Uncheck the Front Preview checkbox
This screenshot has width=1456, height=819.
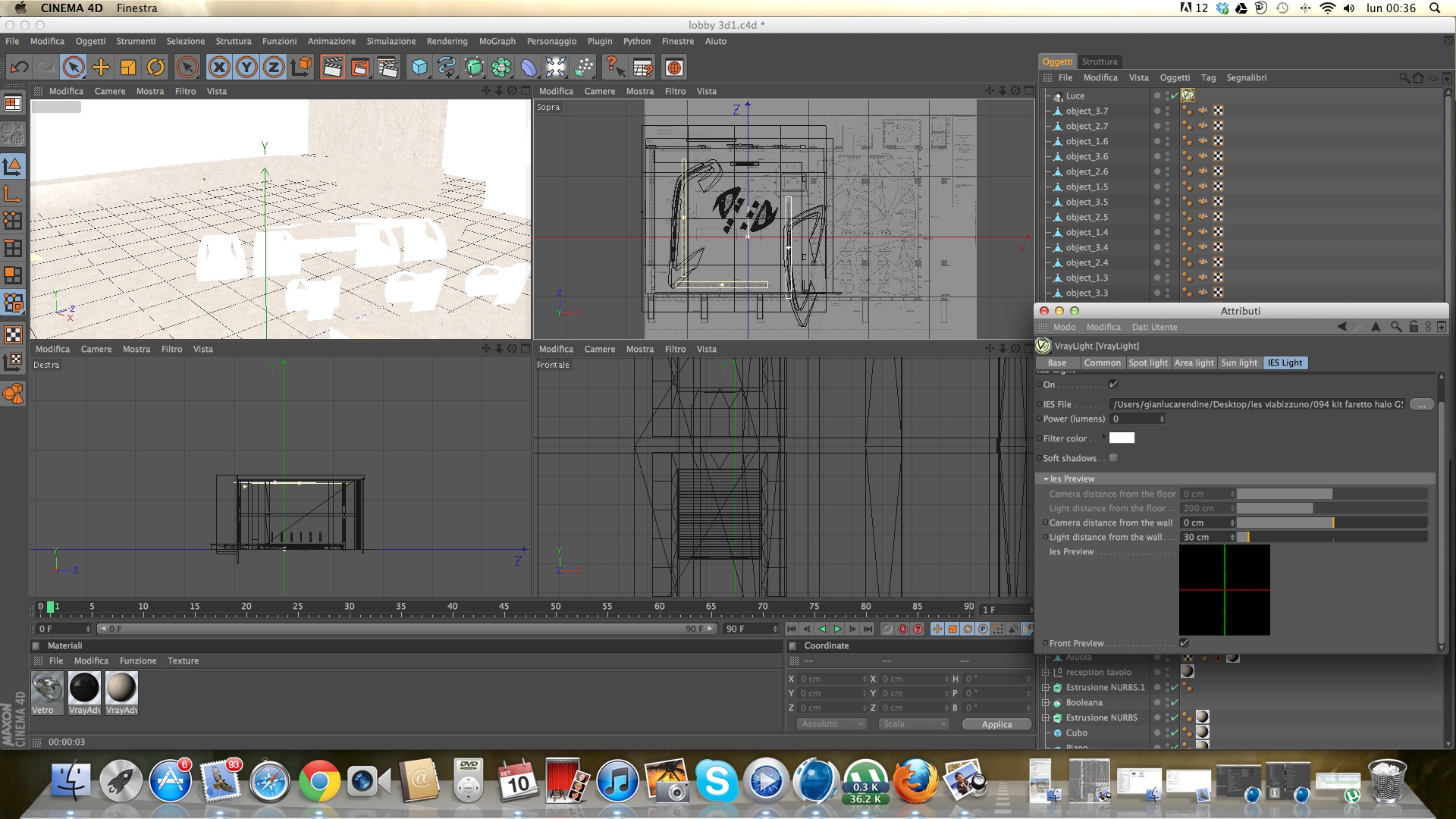[x=1184, y=643]
